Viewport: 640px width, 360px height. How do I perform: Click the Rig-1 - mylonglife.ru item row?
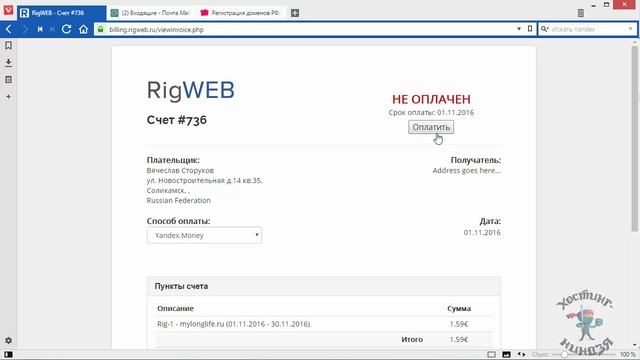[x=324, y=324]
